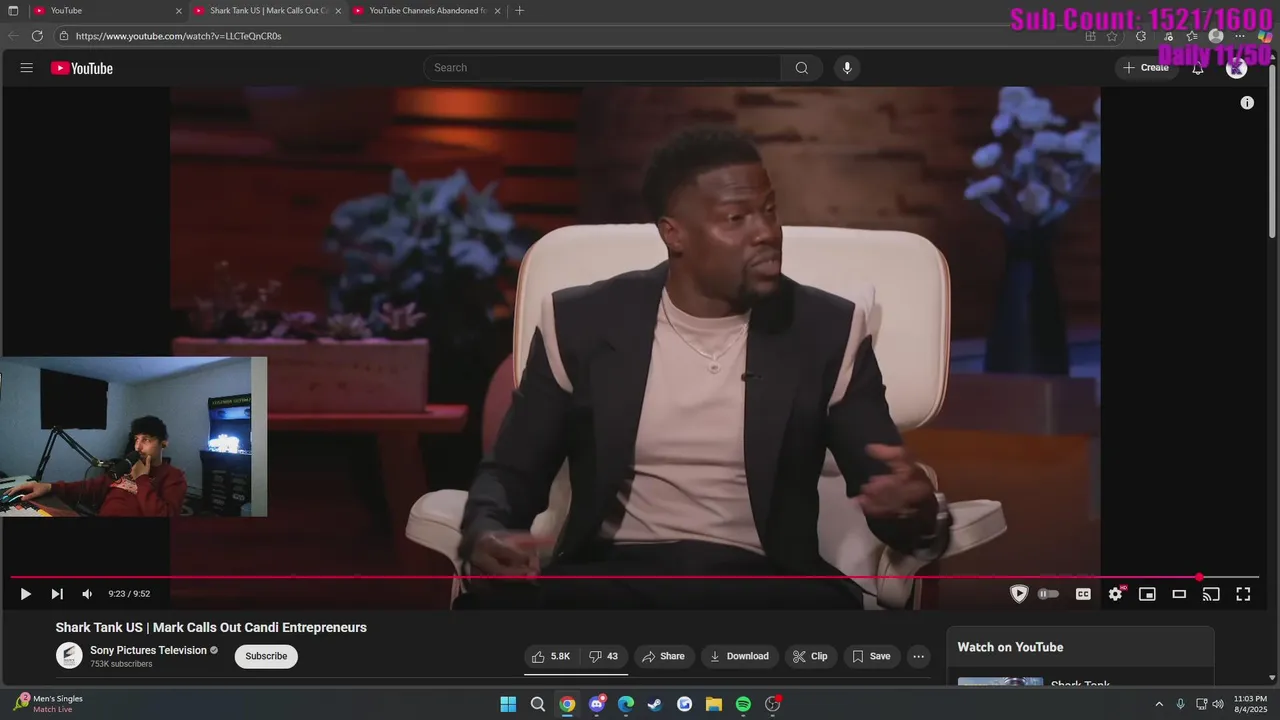The height and width of the screenshot is (720, 1280).
Task: Open the Create menu
Action: [1146, 68]
